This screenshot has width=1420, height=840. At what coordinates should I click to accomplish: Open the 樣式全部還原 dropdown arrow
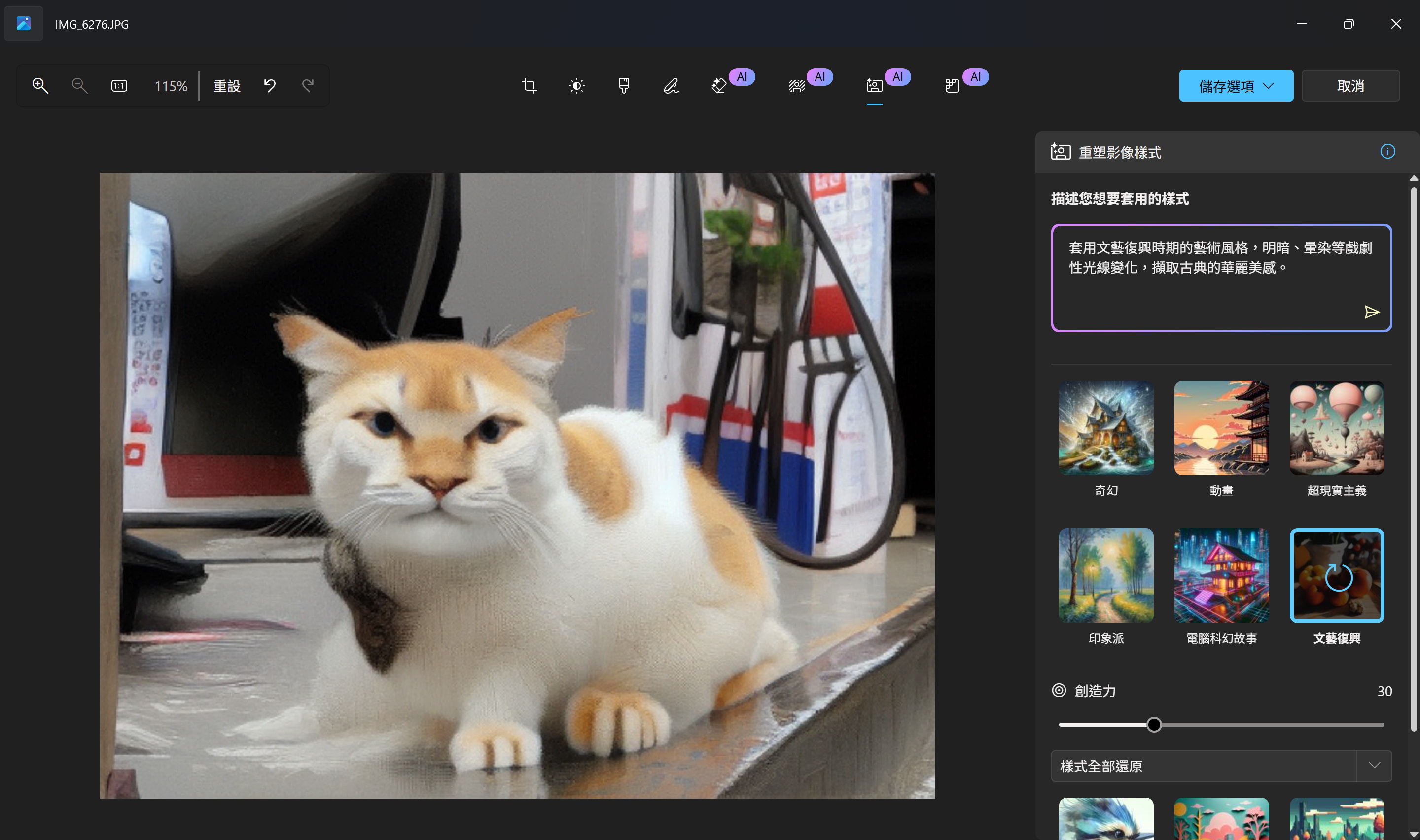click(1374, 766)
